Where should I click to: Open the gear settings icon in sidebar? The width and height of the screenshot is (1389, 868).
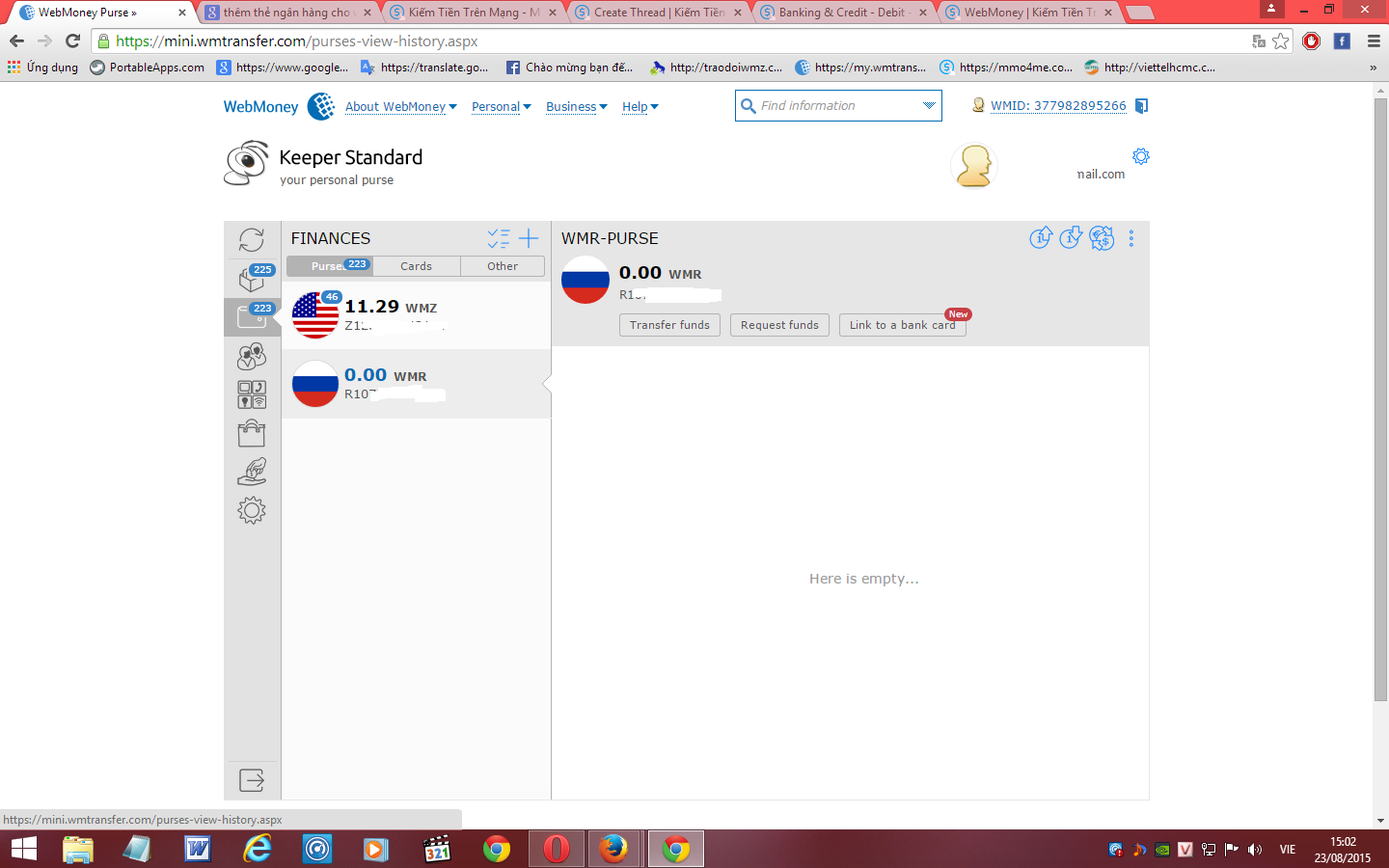click(252, 510)
